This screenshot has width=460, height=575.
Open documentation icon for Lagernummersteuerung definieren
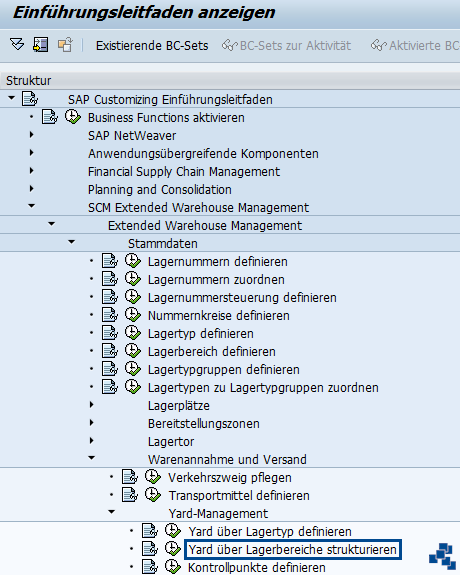point(110,297)
